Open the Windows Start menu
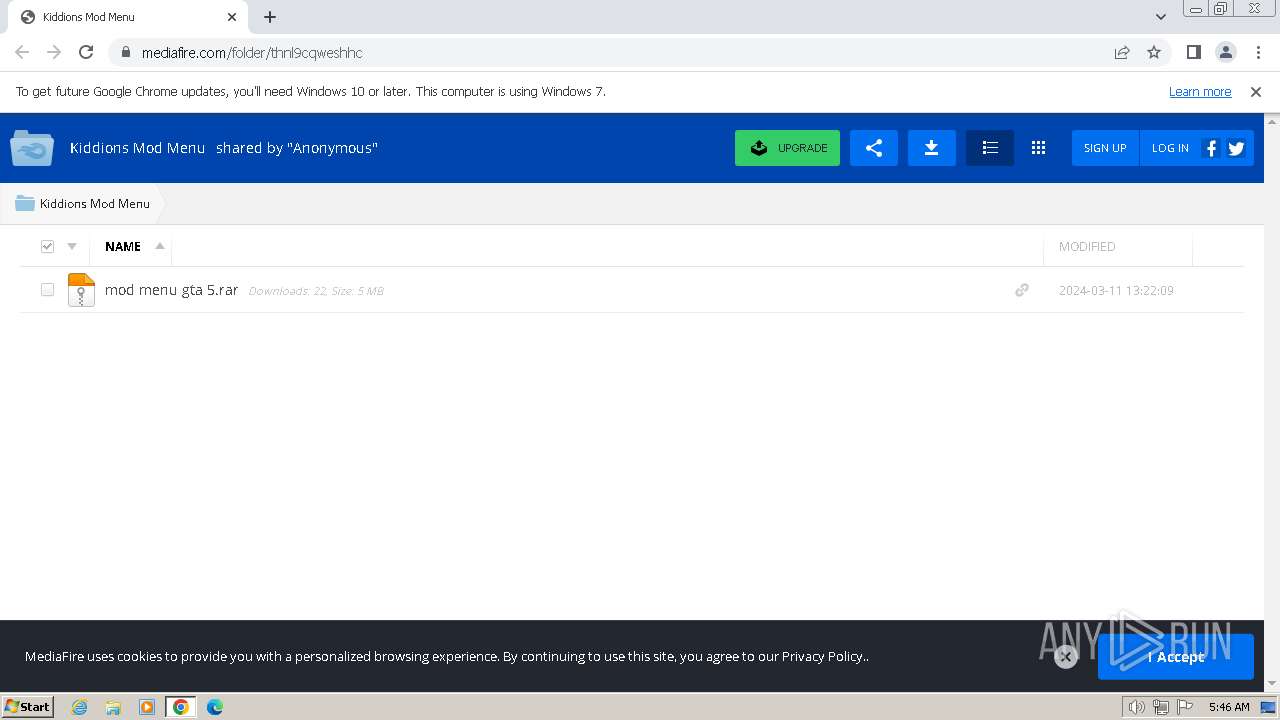This screenshot has width=1280, height=720. click(28, 707)
